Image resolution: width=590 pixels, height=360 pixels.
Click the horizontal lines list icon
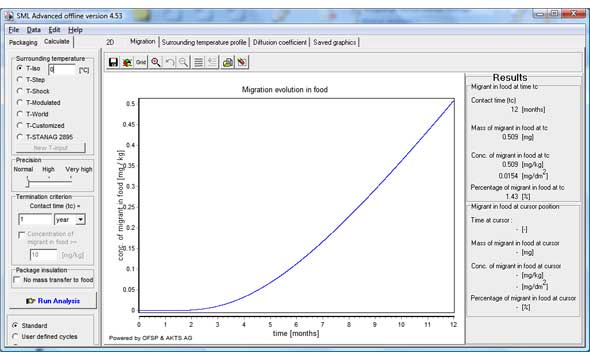(198, 62)
